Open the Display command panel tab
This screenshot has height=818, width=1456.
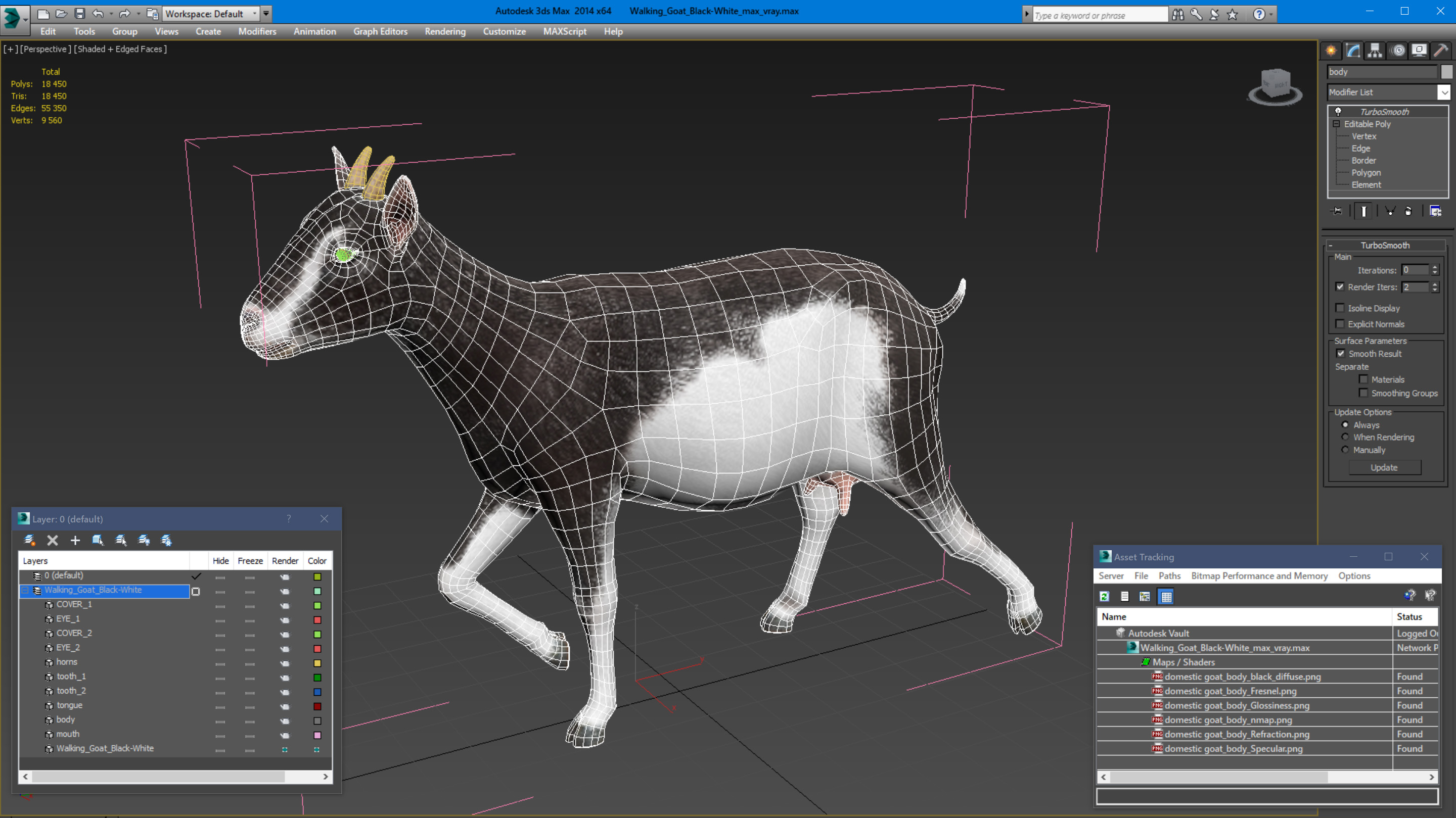1419,51
